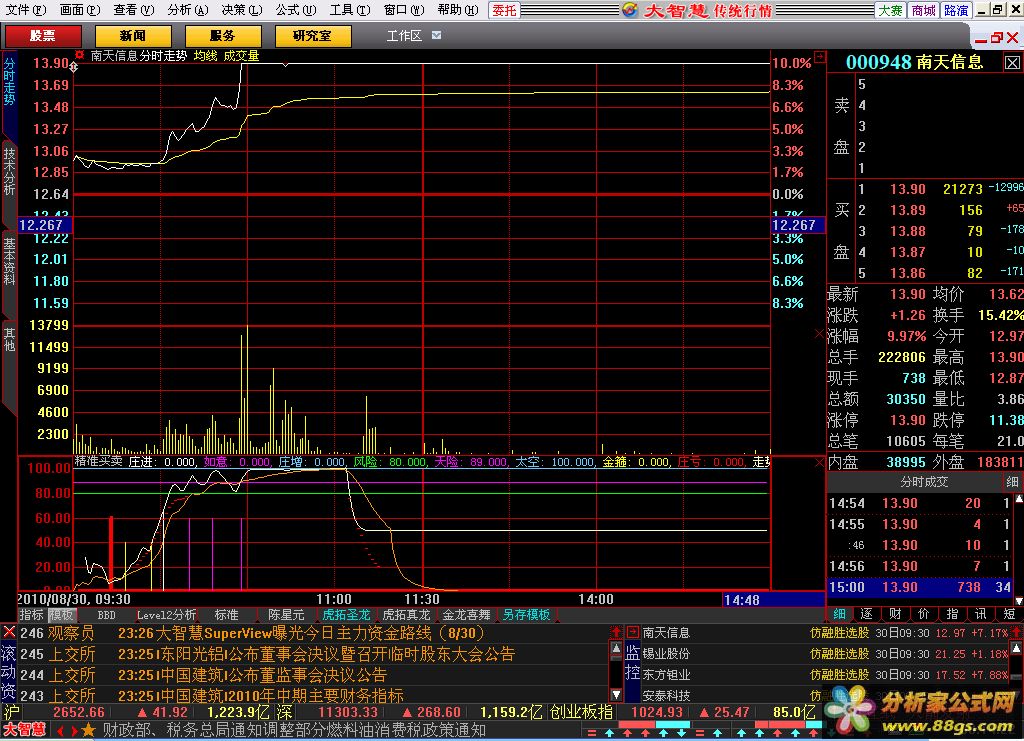Select the 指标 indicator tab
This screenshot has width=1024, height=741.
pos(31,615)
